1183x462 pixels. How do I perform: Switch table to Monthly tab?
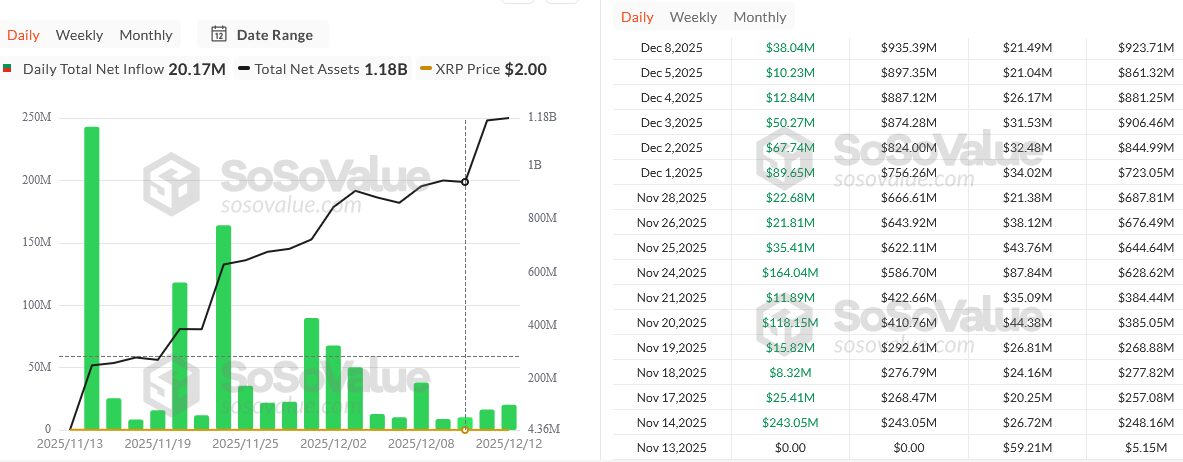(x=760, y=17)
